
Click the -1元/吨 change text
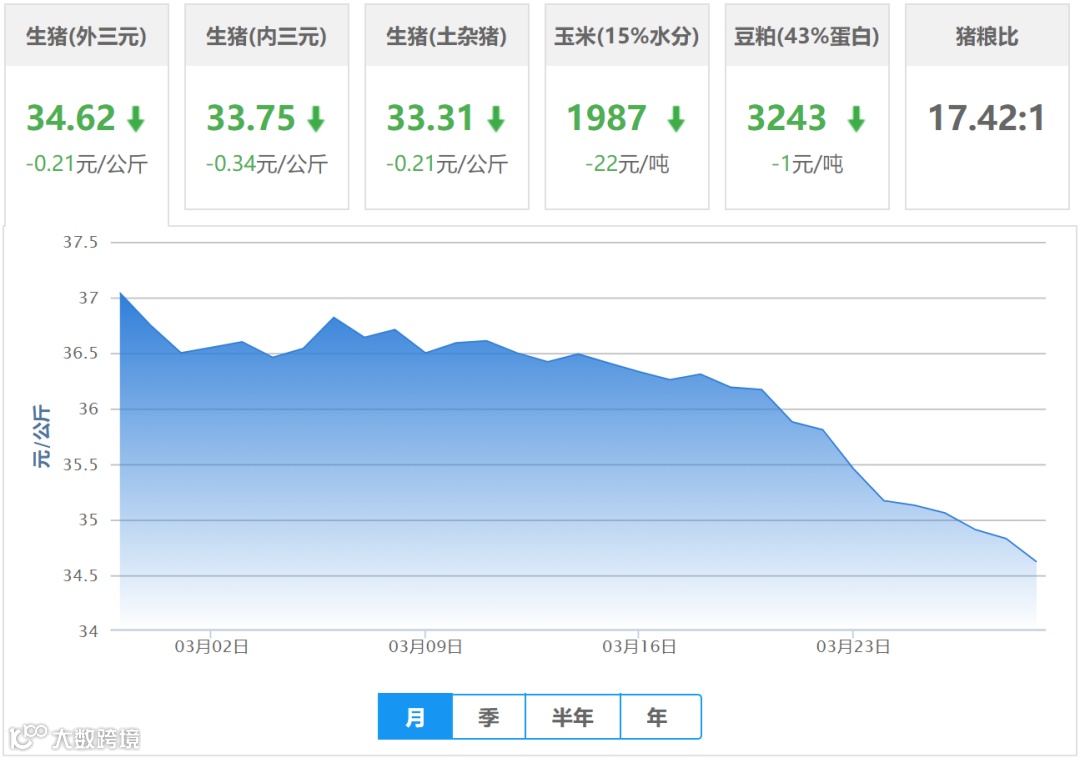pos(807,164)
